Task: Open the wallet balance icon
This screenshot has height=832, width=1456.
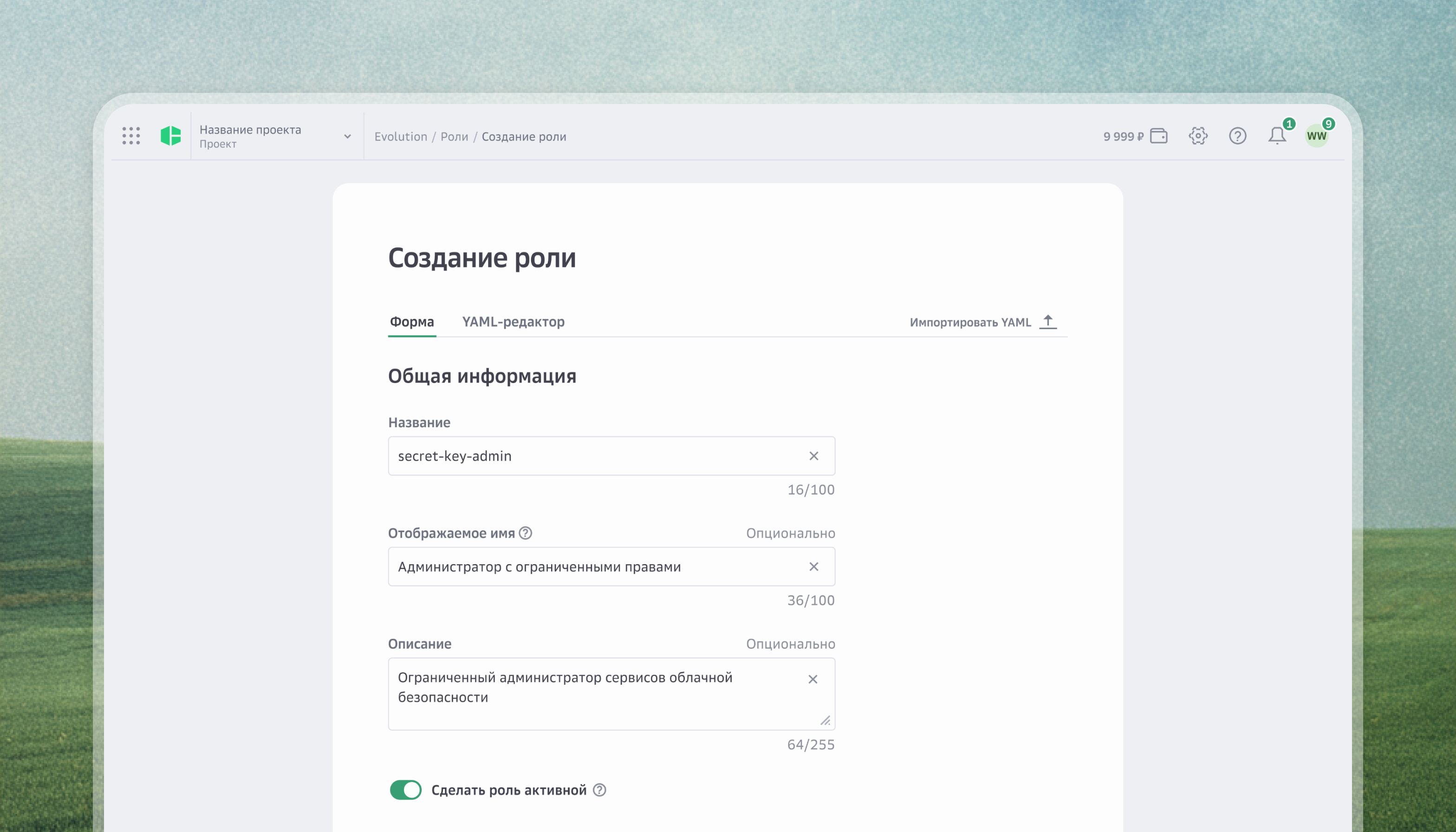Action: coord(1158,136)
